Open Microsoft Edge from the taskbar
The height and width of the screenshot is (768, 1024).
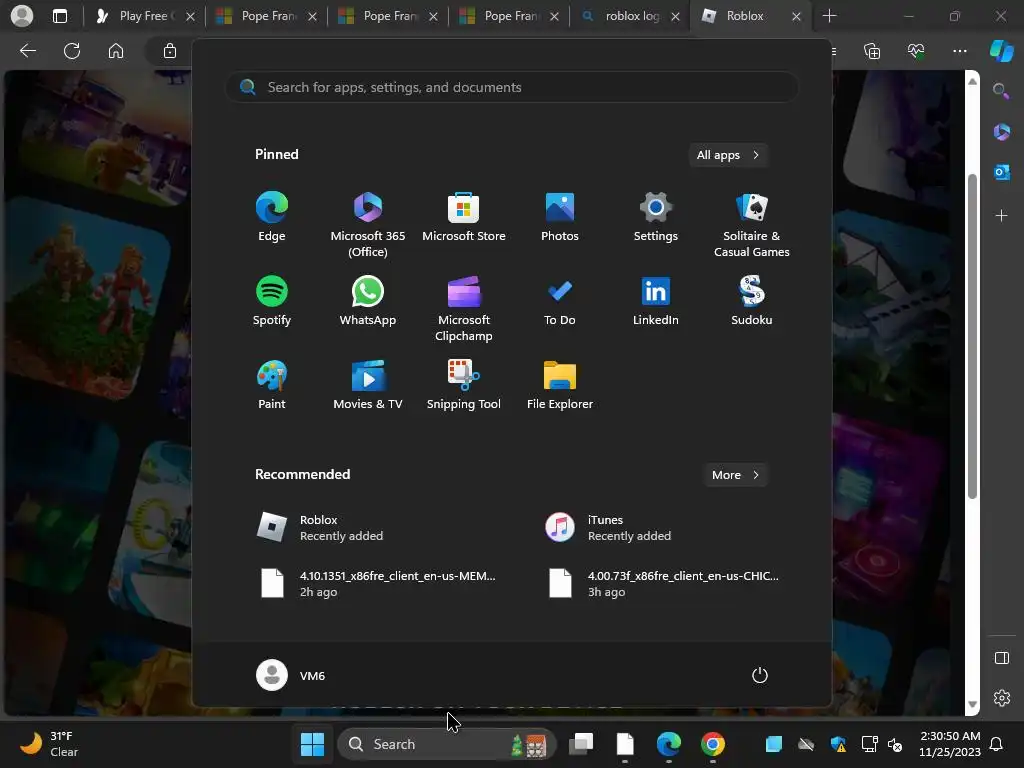point(669,744)
